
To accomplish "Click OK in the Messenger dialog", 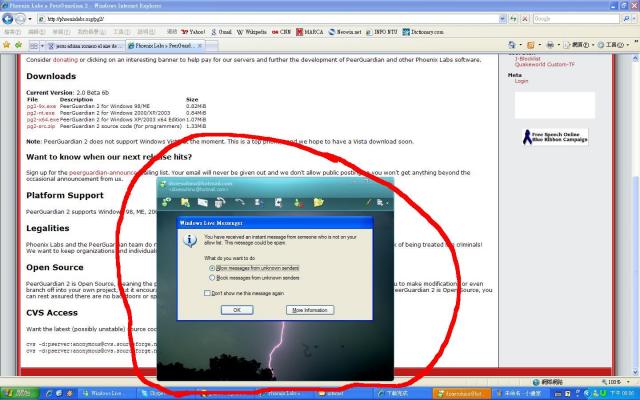I will coord(237,310).
